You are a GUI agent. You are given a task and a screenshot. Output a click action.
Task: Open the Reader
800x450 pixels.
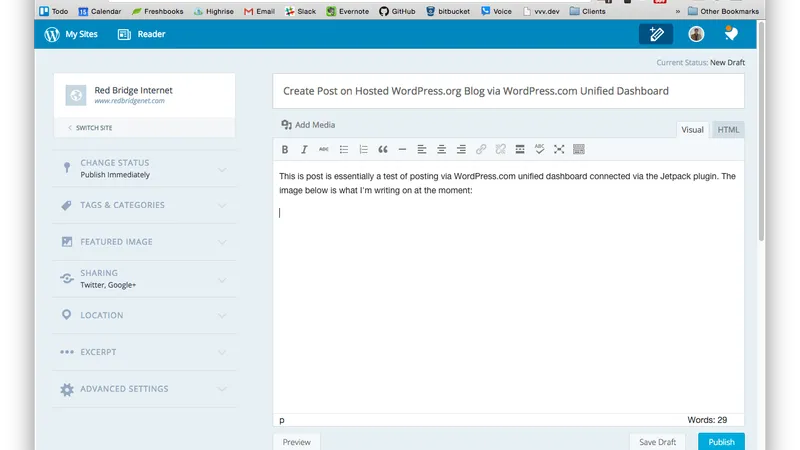pos(141,34)
